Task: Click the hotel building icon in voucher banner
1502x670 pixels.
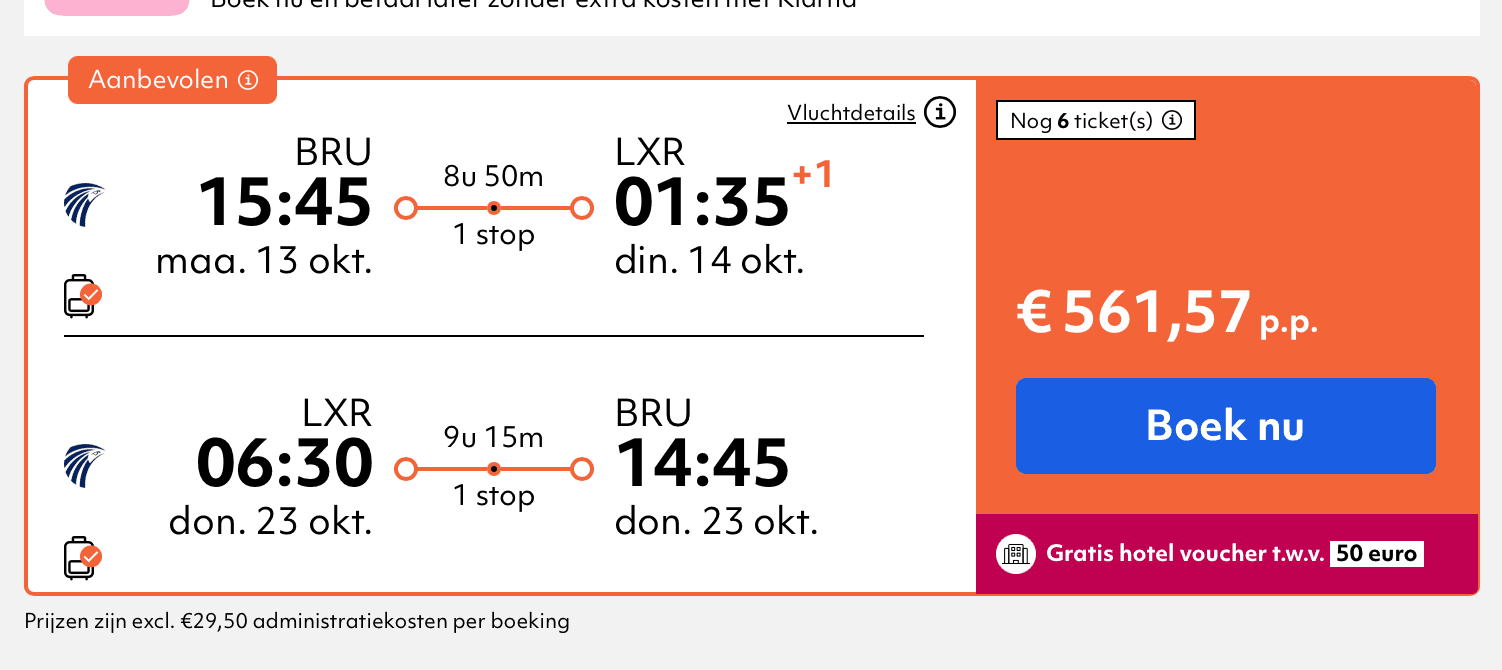Action: tap(1016, 554)
